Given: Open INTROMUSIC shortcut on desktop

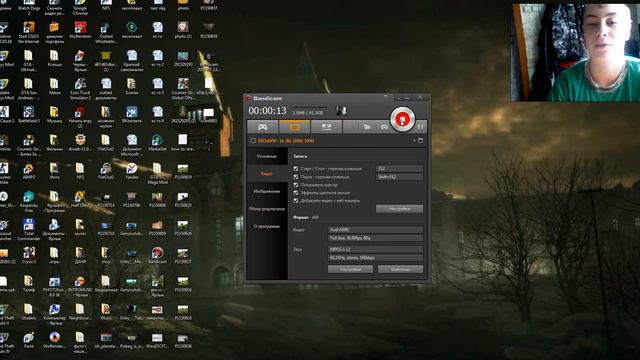Looking at the screenshot, I should pos(80,286).
